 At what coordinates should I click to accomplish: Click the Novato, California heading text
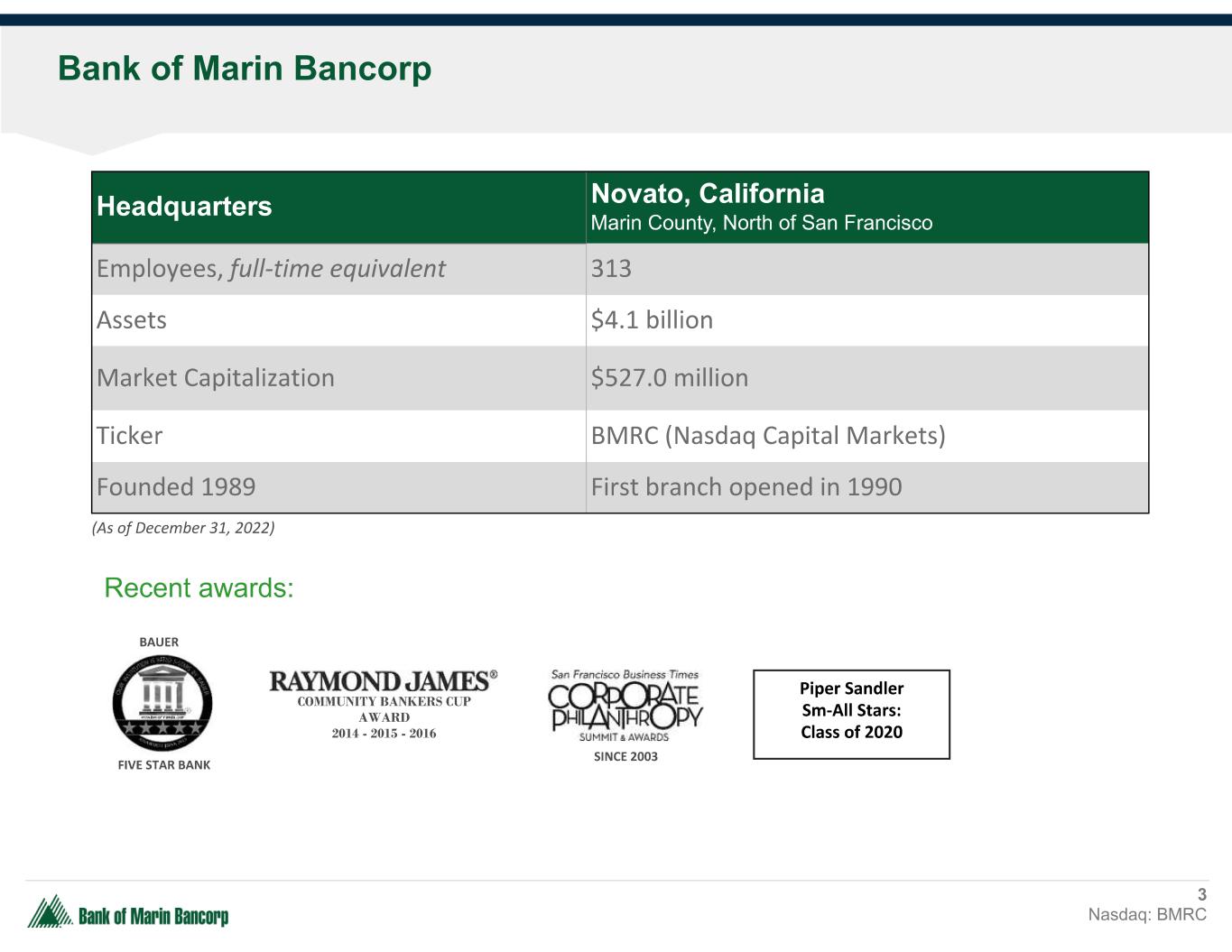click(x=708, y=193)
